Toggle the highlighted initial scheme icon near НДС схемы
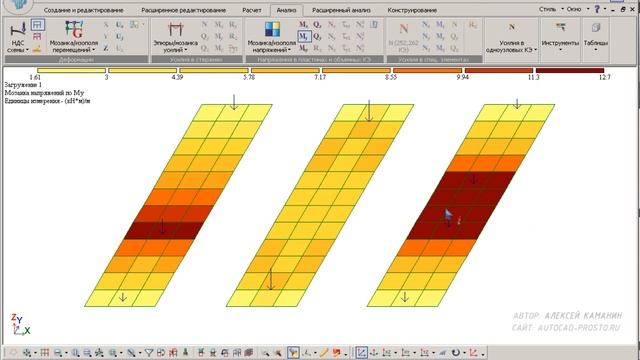The image size is (640, 360). [x=38, y=24]
